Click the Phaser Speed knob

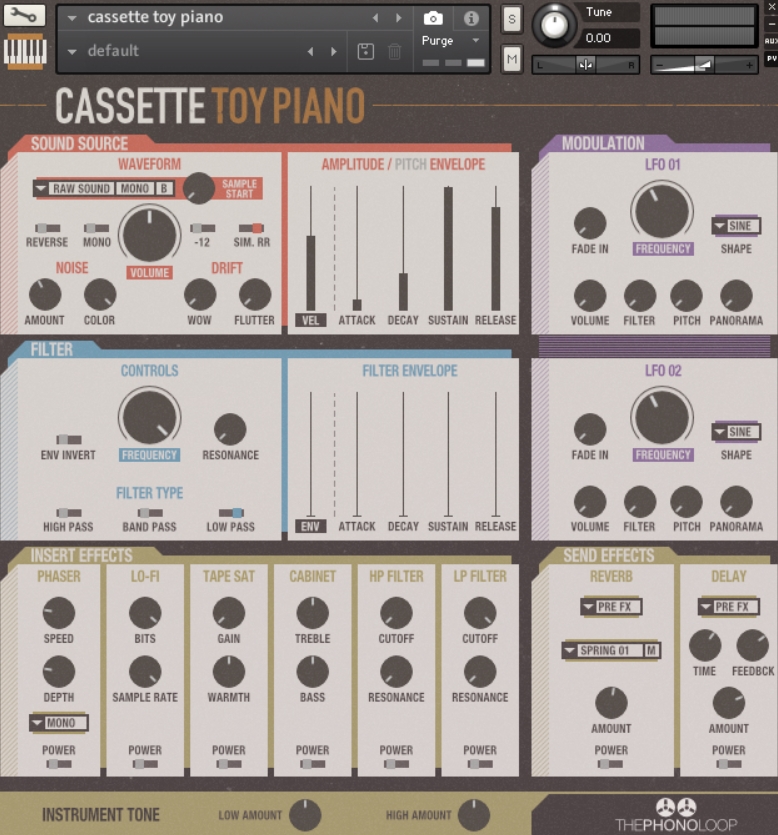59,613
